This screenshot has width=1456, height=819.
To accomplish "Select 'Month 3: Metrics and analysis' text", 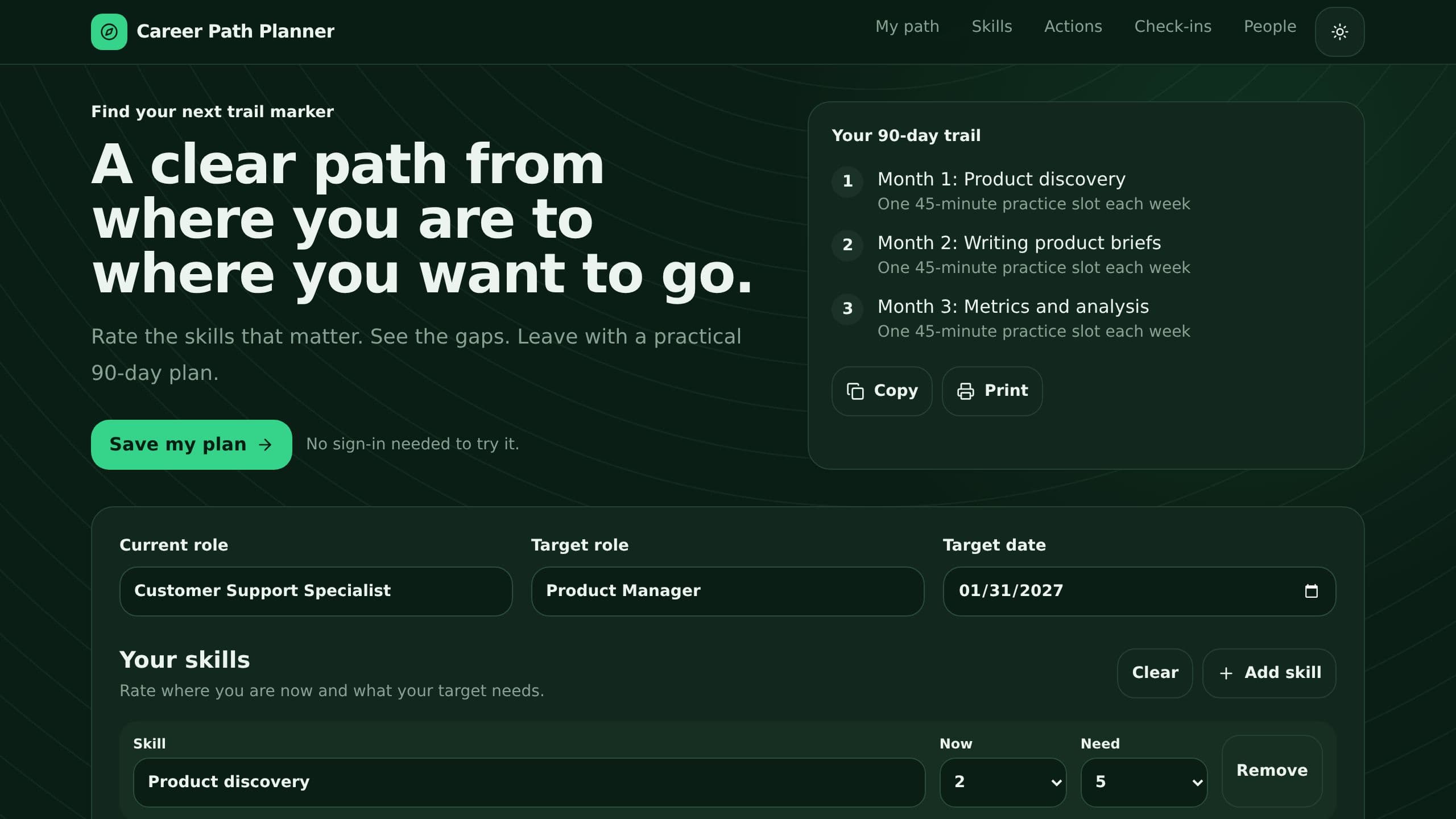I will pyautogui.click(x=1013, y=307).
